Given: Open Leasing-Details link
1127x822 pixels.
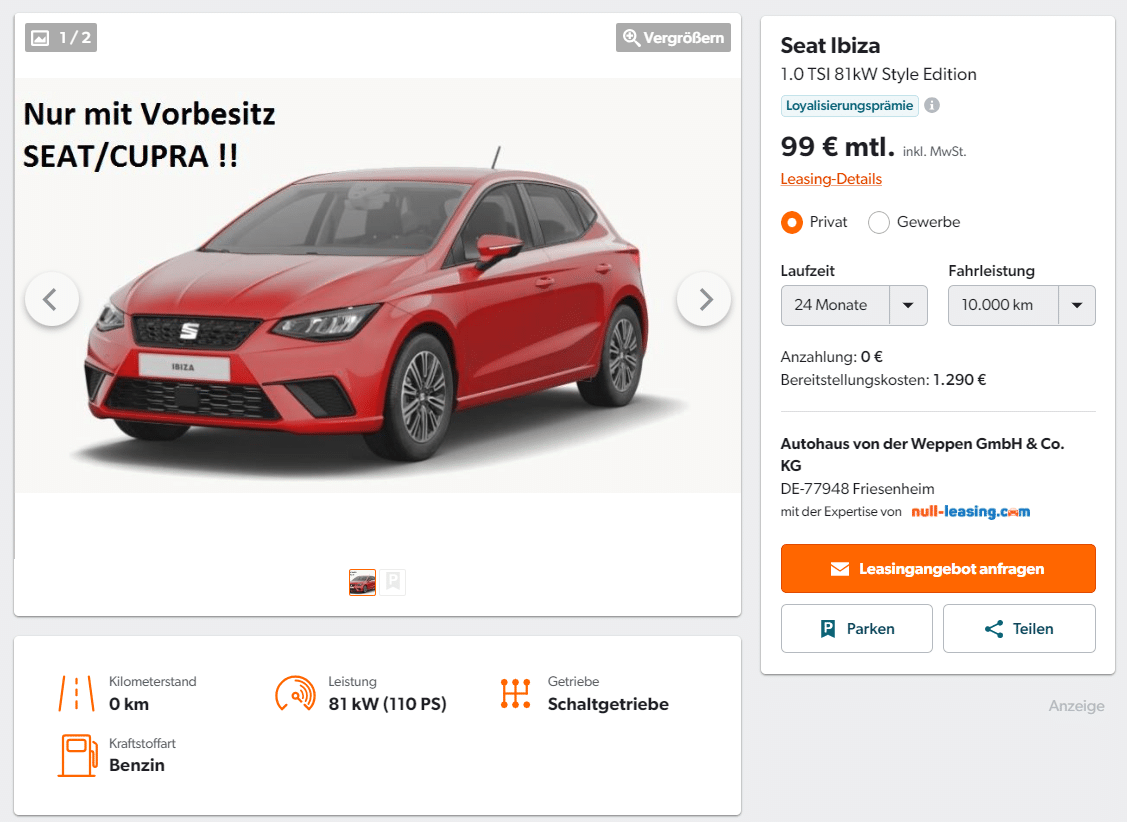Looking at the screenshot, I should click(x=831, y=179).
